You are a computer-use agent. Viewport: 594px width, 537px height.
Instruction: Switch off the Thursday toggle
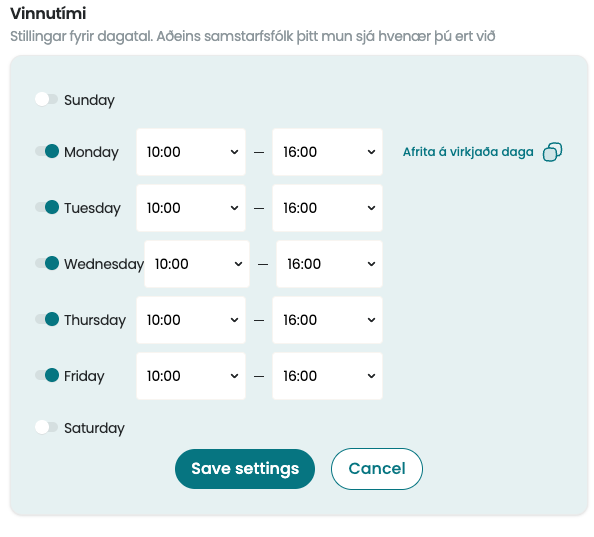point(47,319)
